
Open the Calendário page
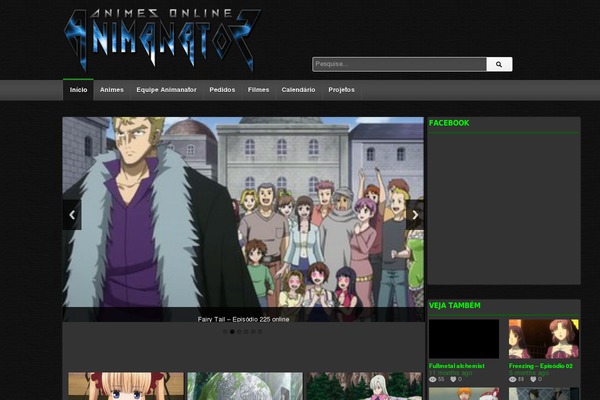tap(298, 90)
